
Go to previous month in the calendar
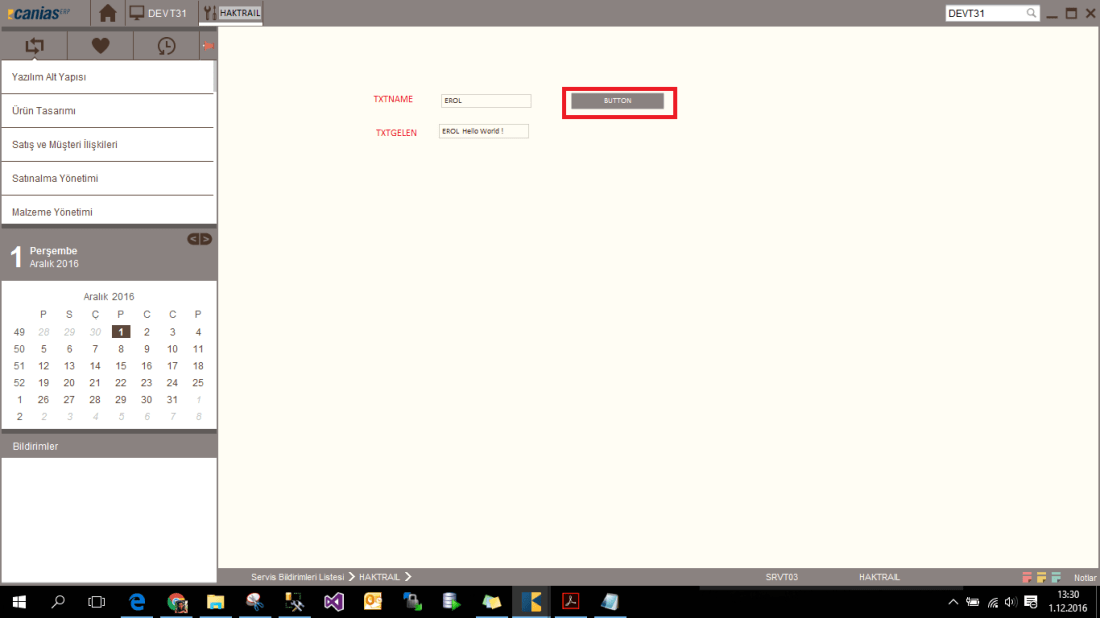(x=191, y=239)
